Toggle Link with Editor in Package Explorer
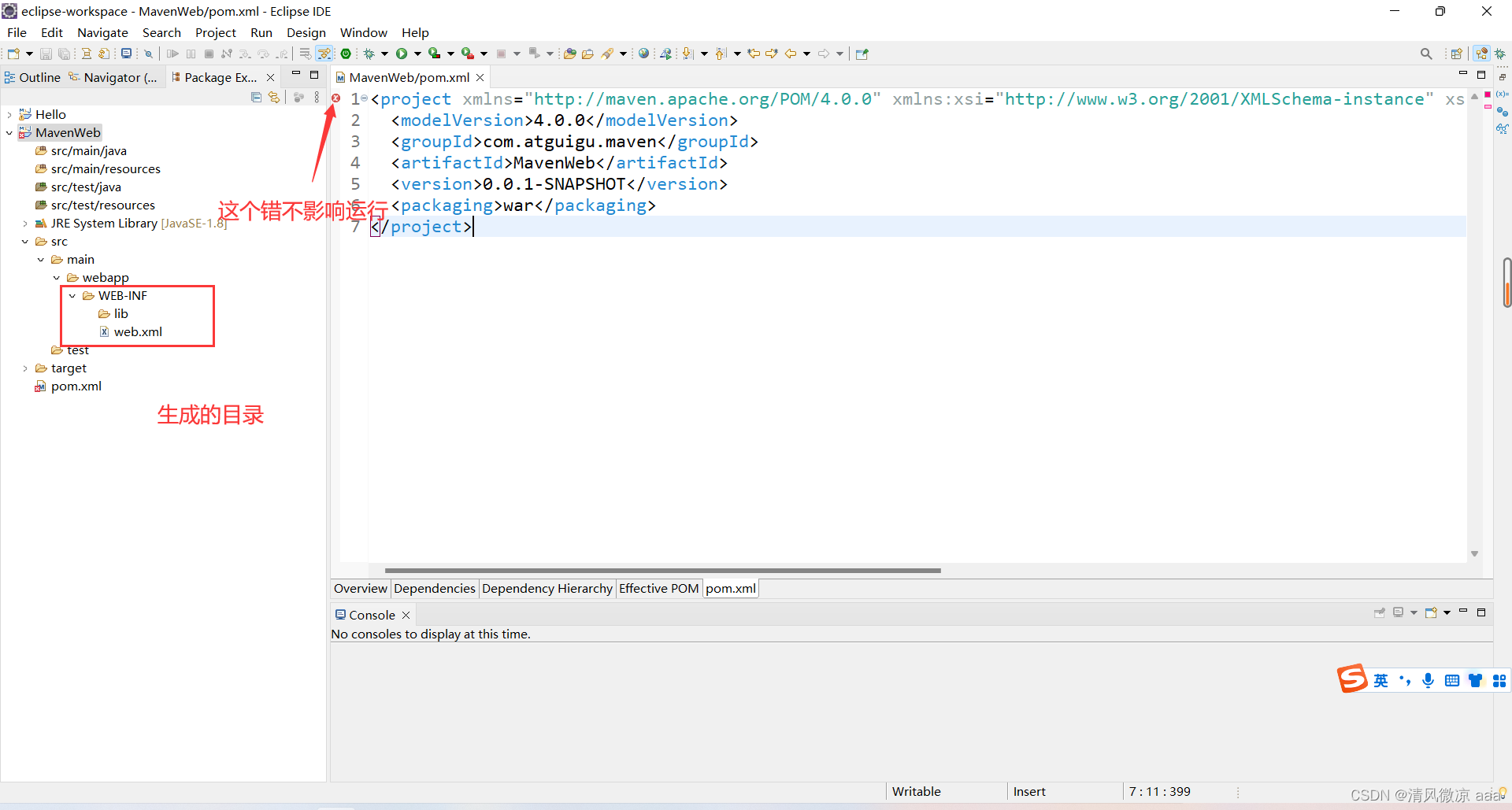 pos(273,98)
